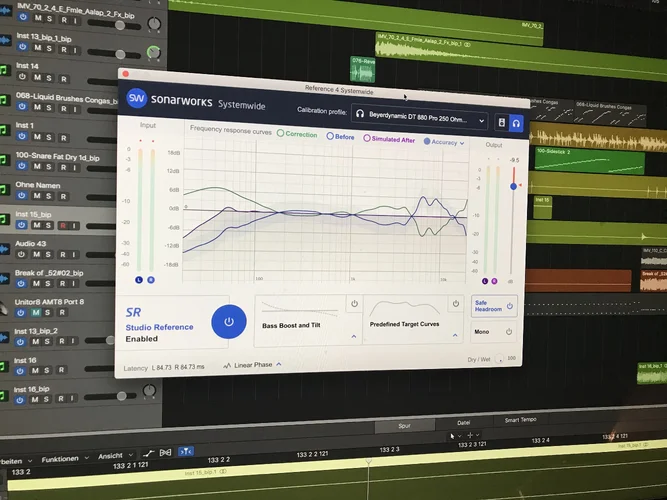667x500 pixels.
Task: Select the Smart Tempo tab
Action: (x=520, y=420)
